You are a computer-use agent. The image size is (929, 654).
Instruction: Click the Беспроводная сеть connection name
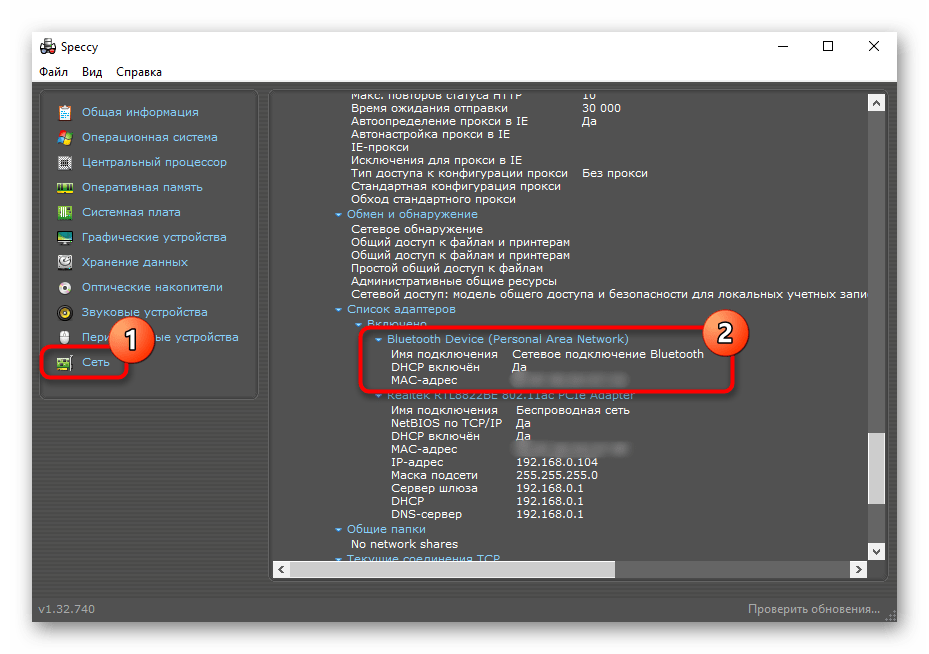[x=572, y=410]
